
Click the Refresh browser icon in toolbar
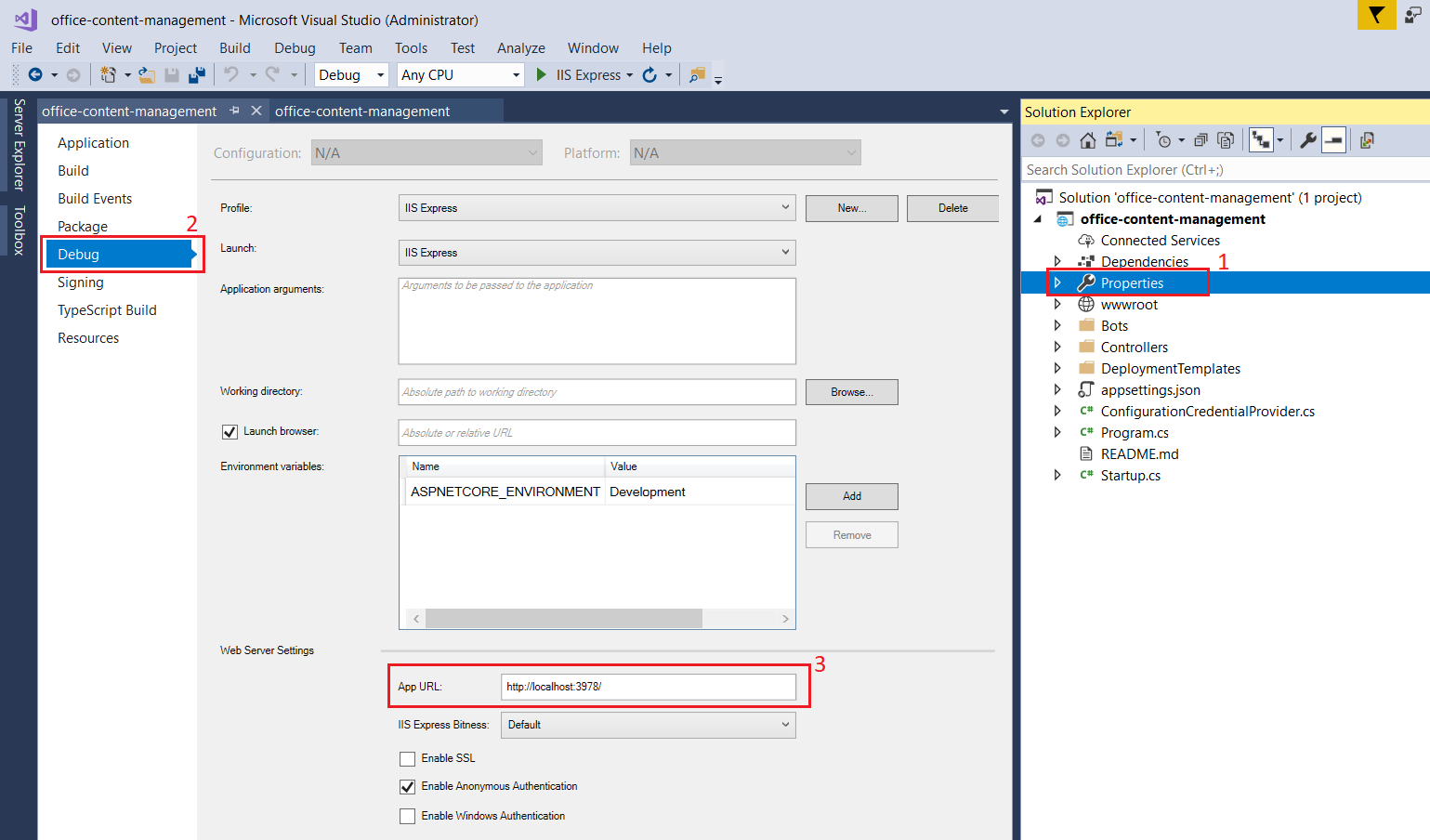(649, 75)
